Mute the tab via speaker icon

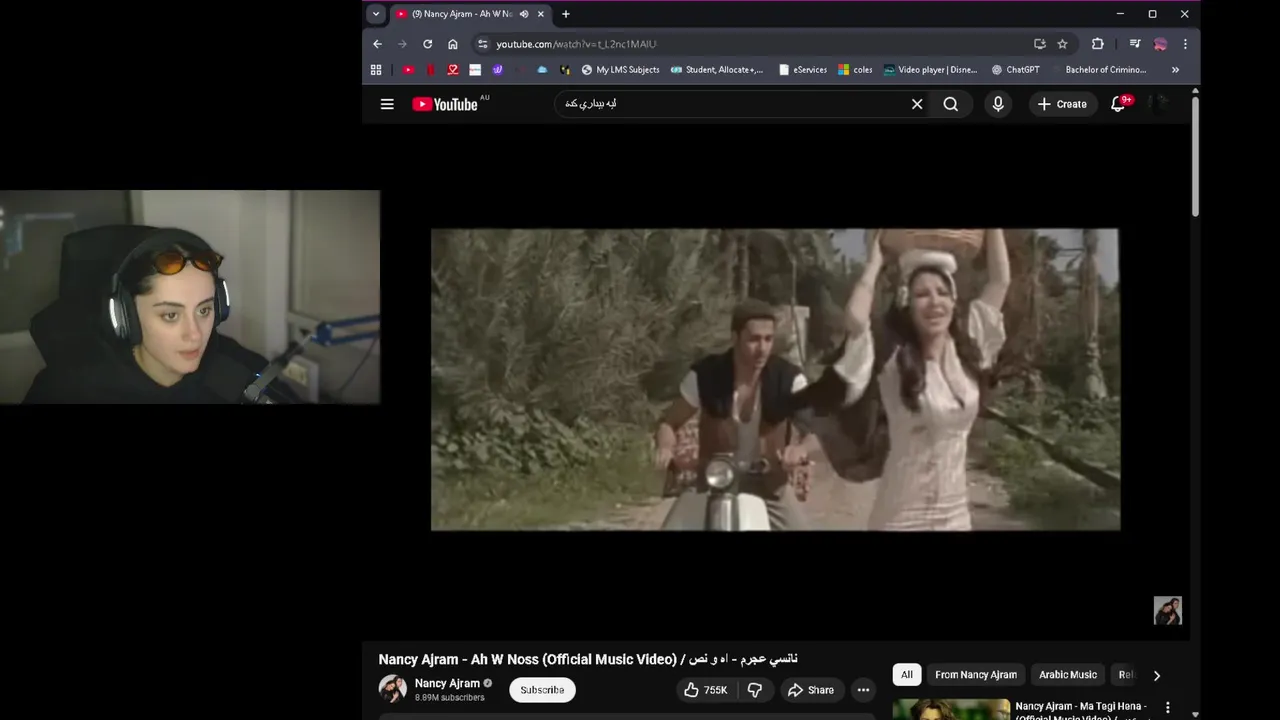524,14
